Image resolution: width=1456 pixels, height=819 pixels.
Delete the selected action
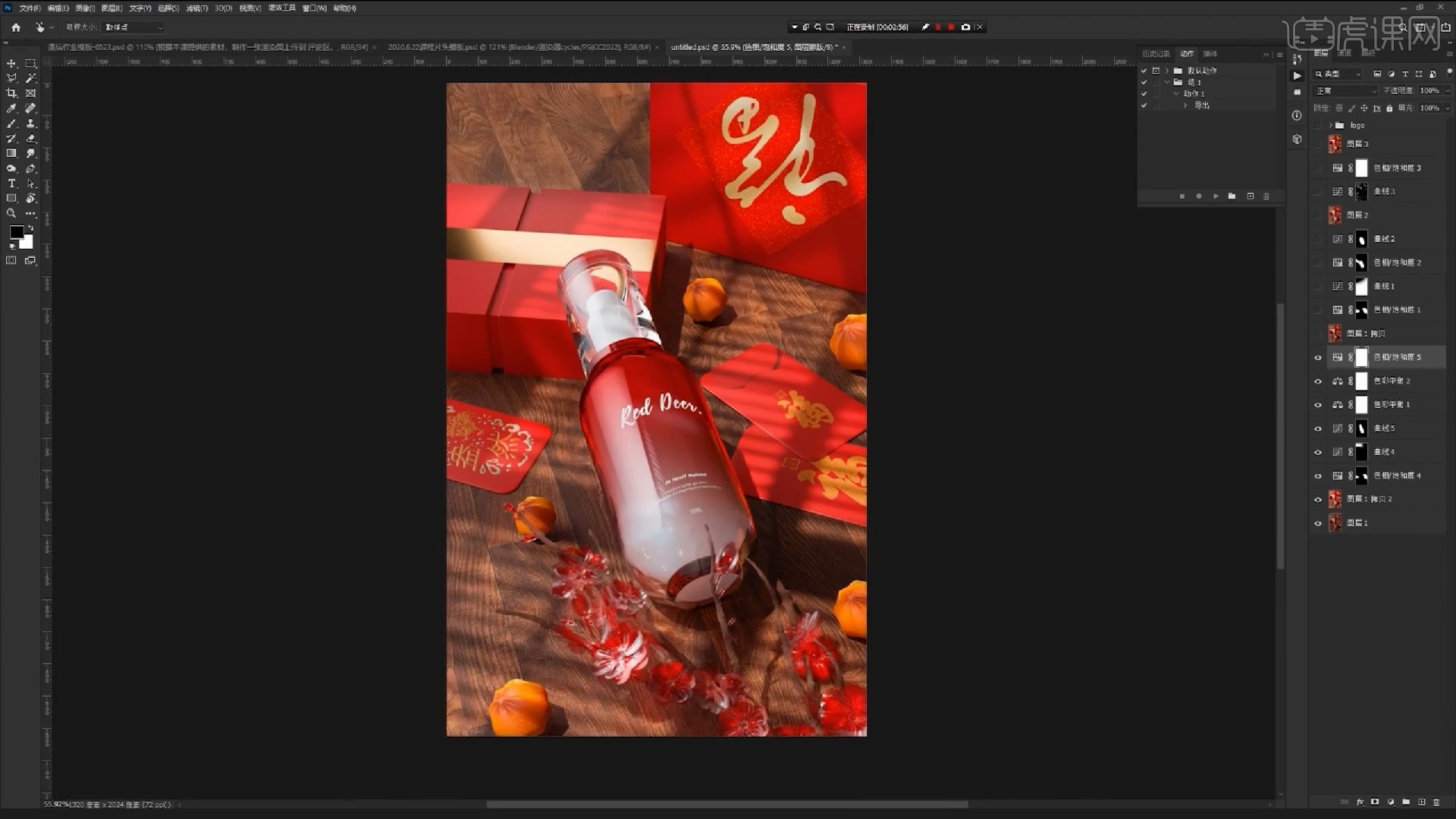(x=1266, y=196)
